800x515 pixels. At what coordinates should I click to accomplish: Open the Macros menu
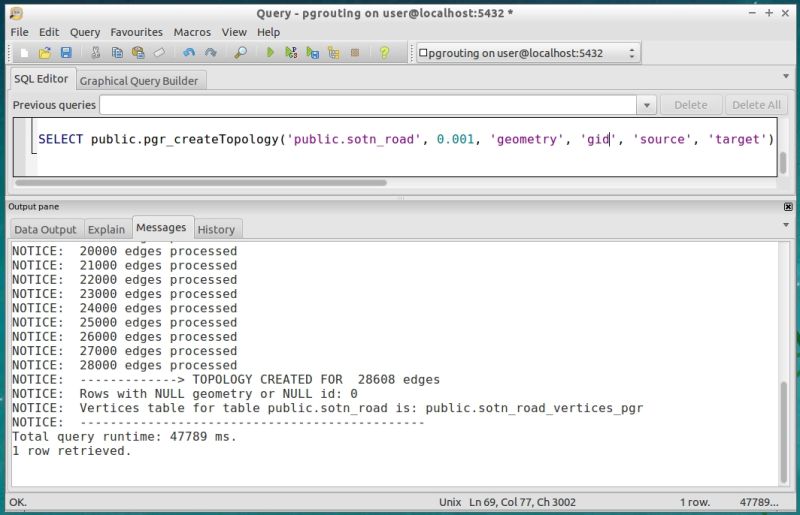[x=192, y=32]
